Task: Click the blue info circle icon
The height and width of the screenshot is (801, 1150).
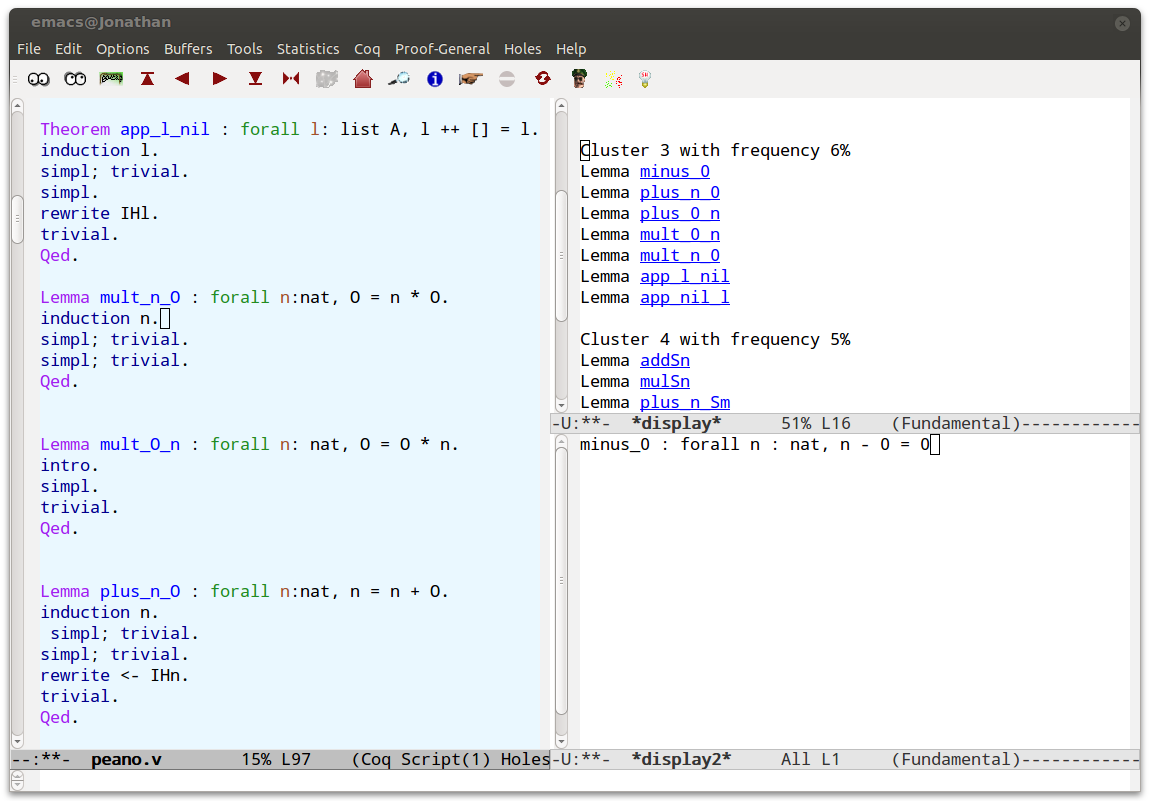Action: coord(435,78)
